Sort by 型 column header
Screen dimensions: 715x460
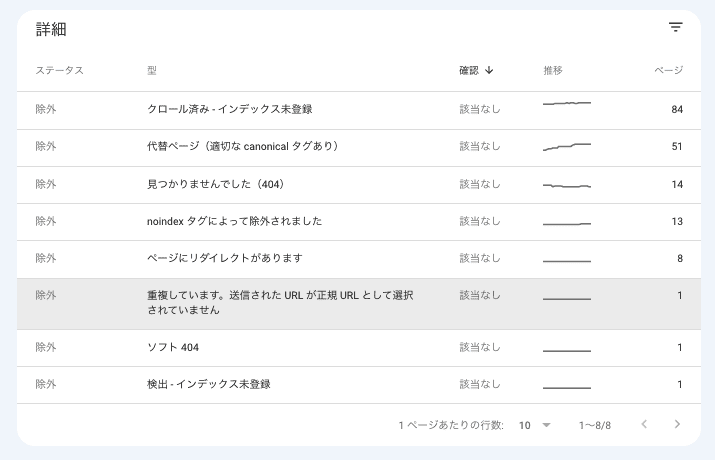click(152, 70)
